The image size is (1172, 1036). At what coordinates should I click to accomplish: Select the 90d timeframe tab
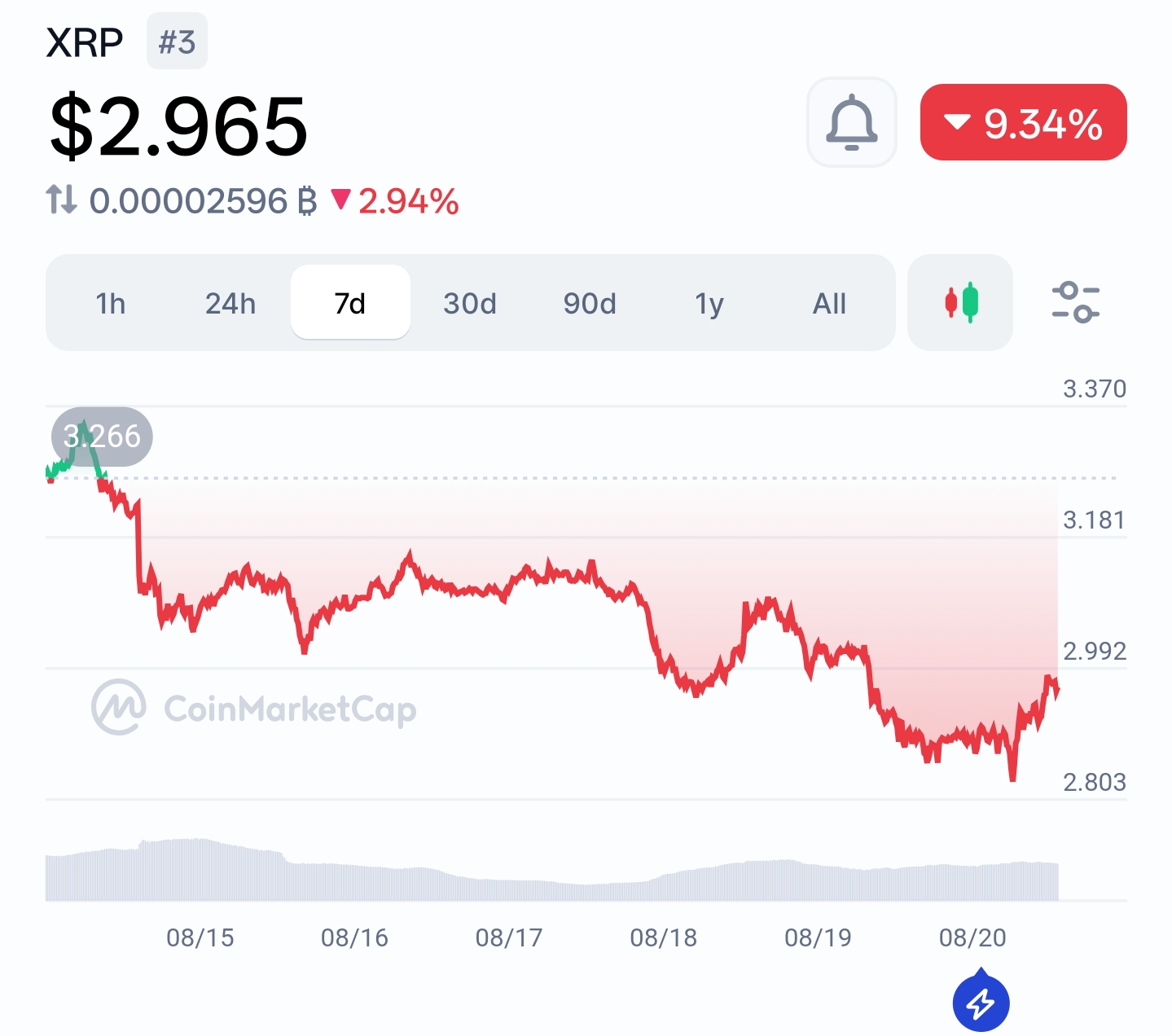(590, 303)
